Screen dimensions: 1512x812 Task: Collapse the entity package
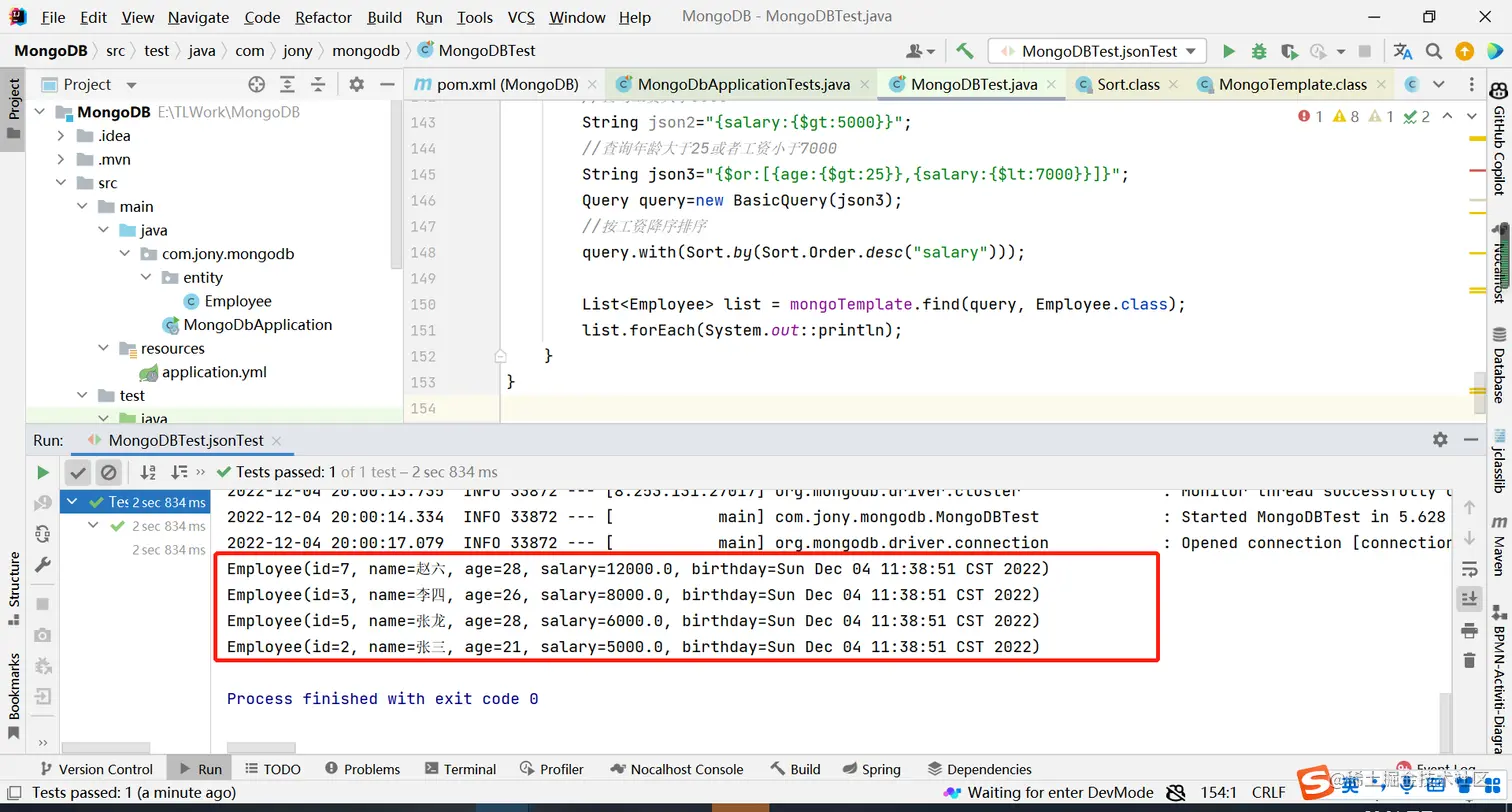coord(146,277)
